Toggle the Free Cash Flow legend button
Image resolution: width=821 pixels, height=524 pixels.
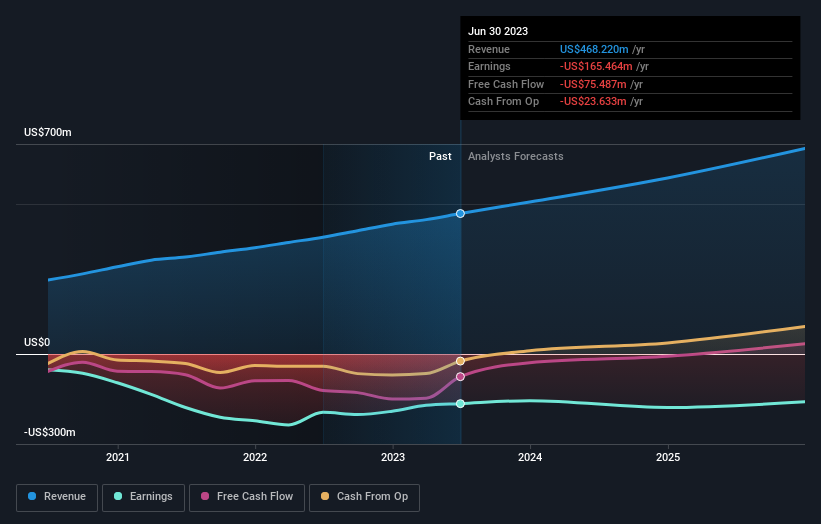coord(247,497)
